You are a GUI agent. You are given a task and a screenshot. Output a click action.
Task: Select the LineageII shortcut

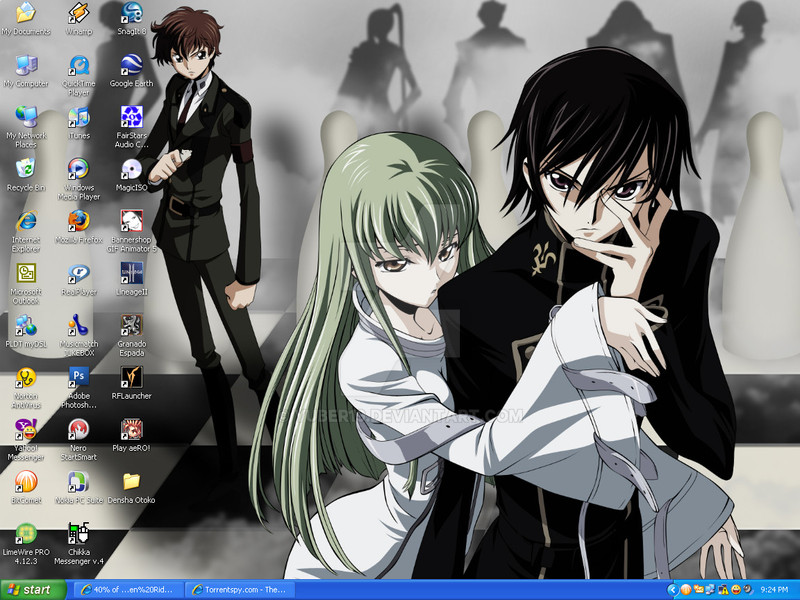pos(132,279)
